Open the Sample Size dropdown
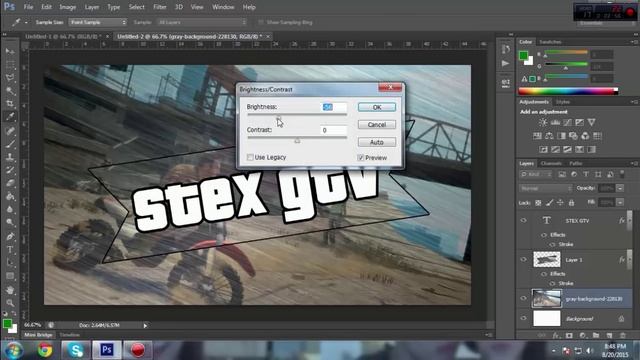 pyautogui.click(x=98, y=22)
